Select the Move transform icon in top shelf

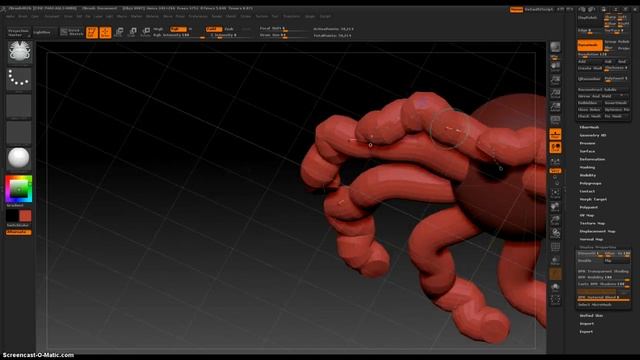[x=119, y=32]
